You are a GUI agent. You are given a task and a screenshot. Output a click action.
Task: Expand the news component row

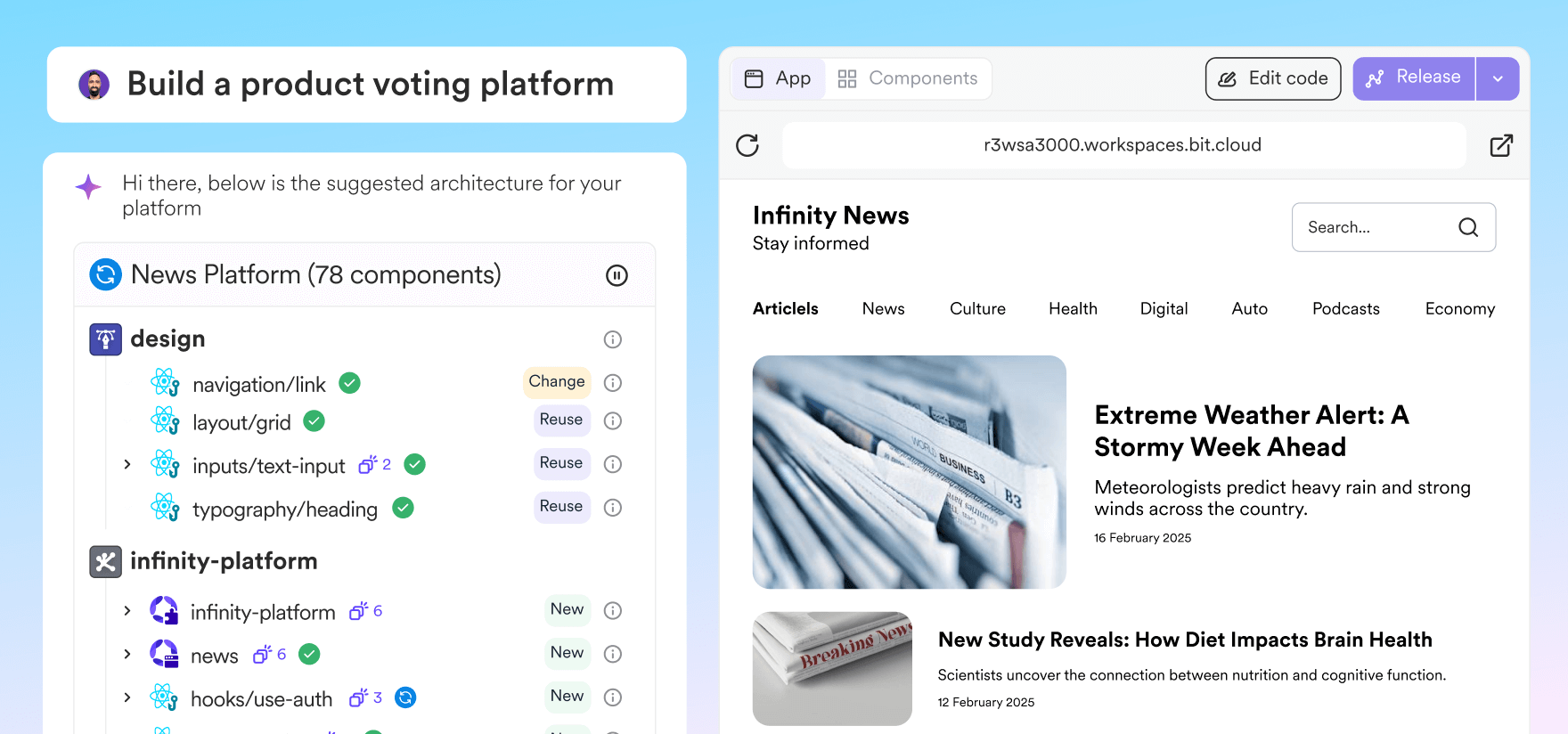coord(127,654)
